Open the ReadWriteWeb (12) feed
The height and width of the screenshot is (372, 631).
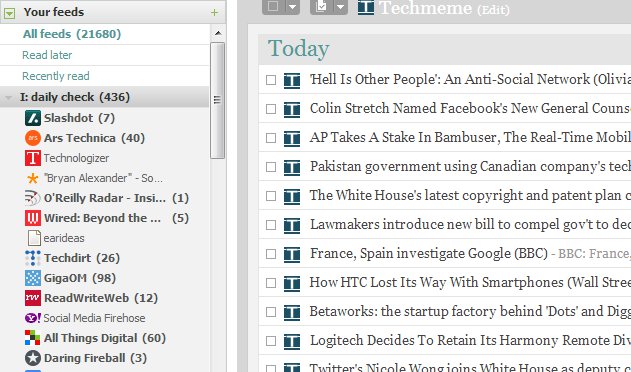point(101,298)
